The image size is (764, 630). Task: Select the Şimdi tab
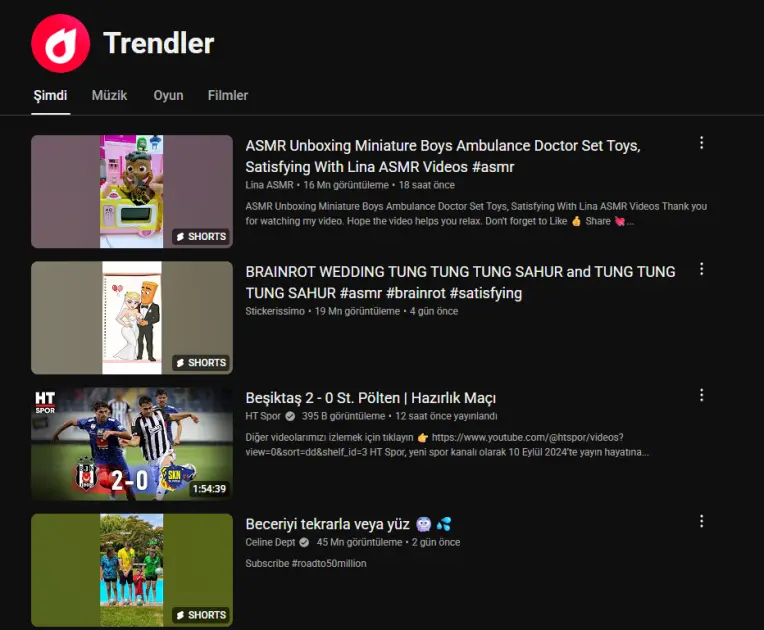[x=50, y=95]
